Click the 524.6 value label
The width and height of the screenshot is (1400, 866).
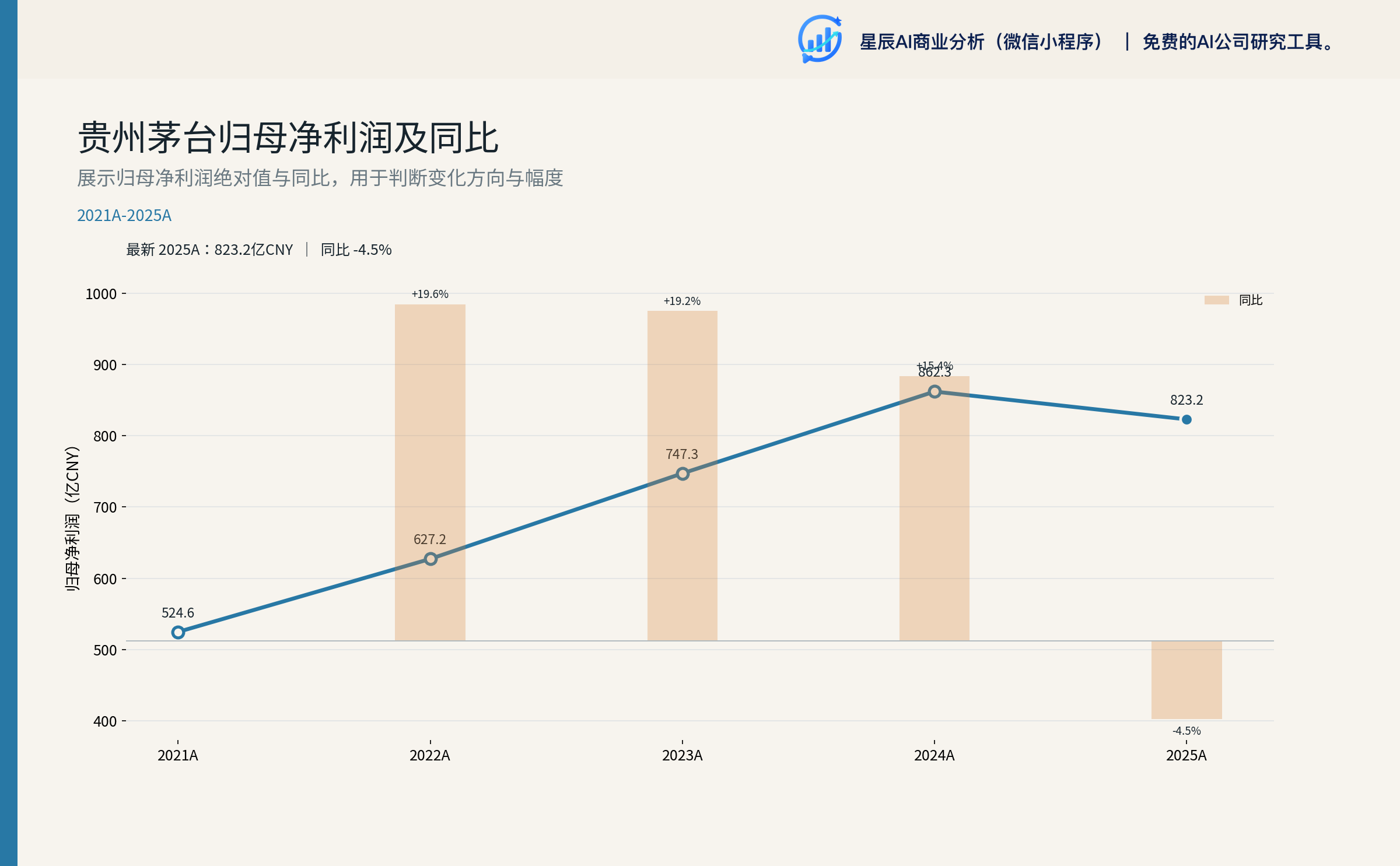pyautogui.click(x=178, y=613)
